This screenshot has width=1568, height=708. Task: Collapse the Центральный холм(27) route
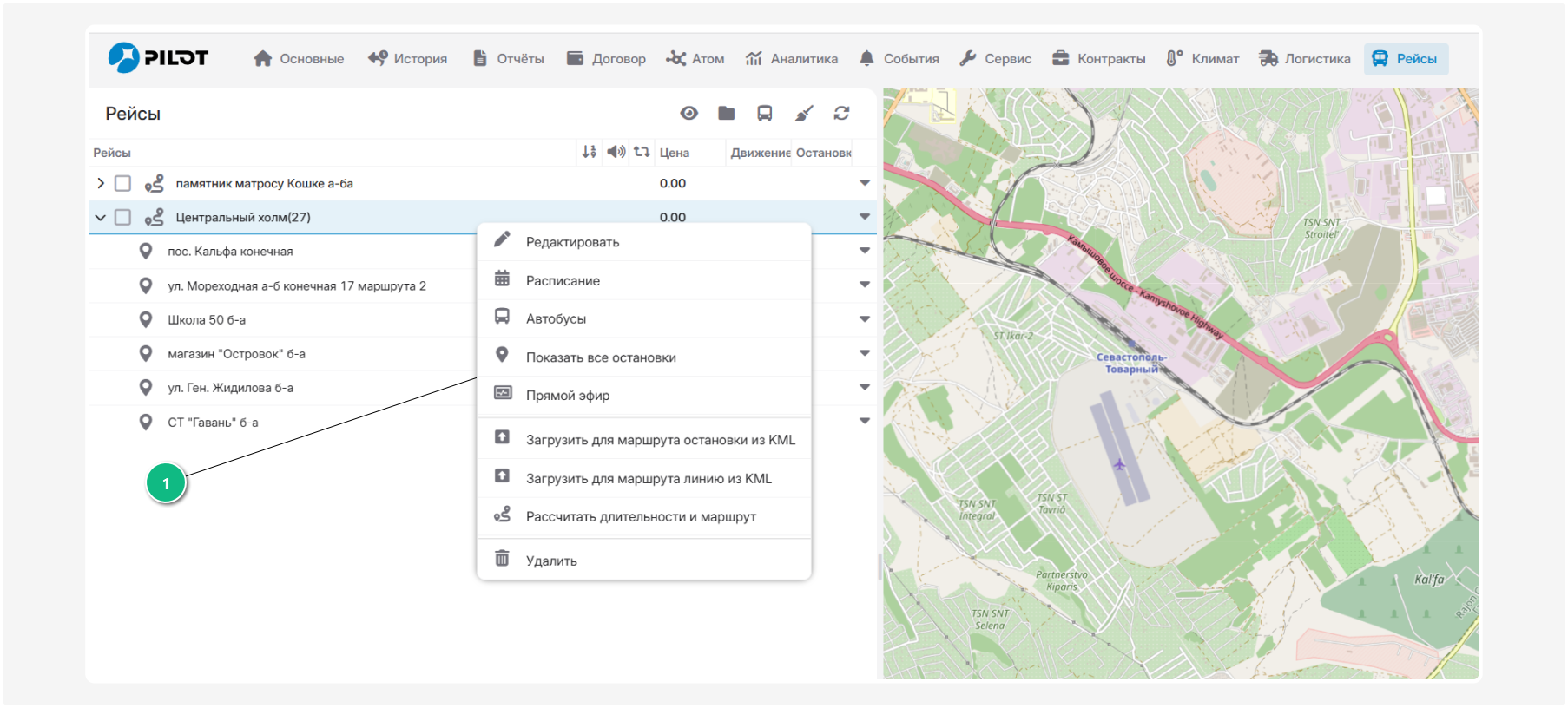tap(101, 218)
